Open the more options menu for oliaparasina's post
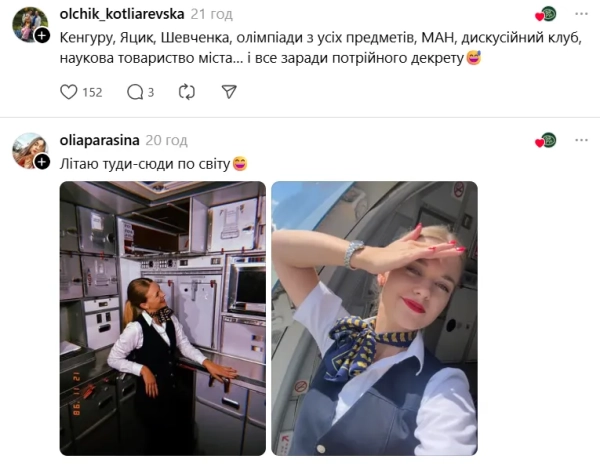 click(x=581, y=140)
